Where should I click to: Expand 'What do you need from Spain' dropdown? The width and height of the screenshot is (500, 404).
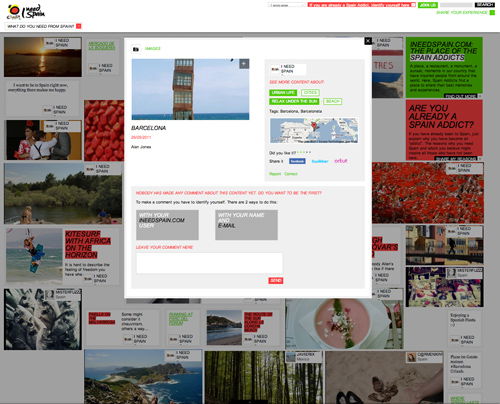point(79,26)
